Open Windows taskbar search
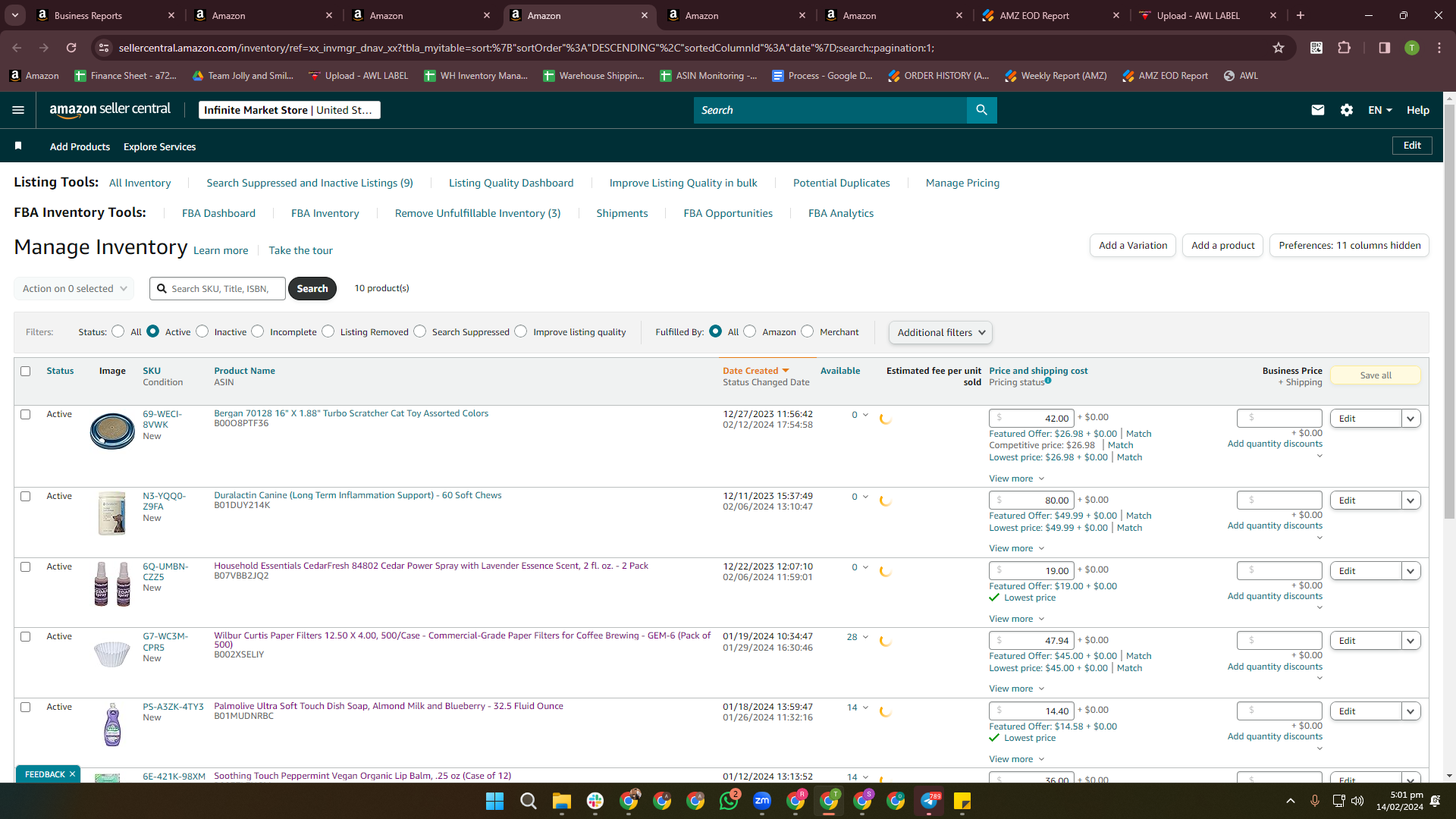This screenshot has width=1456, height=819. (528, 801)
